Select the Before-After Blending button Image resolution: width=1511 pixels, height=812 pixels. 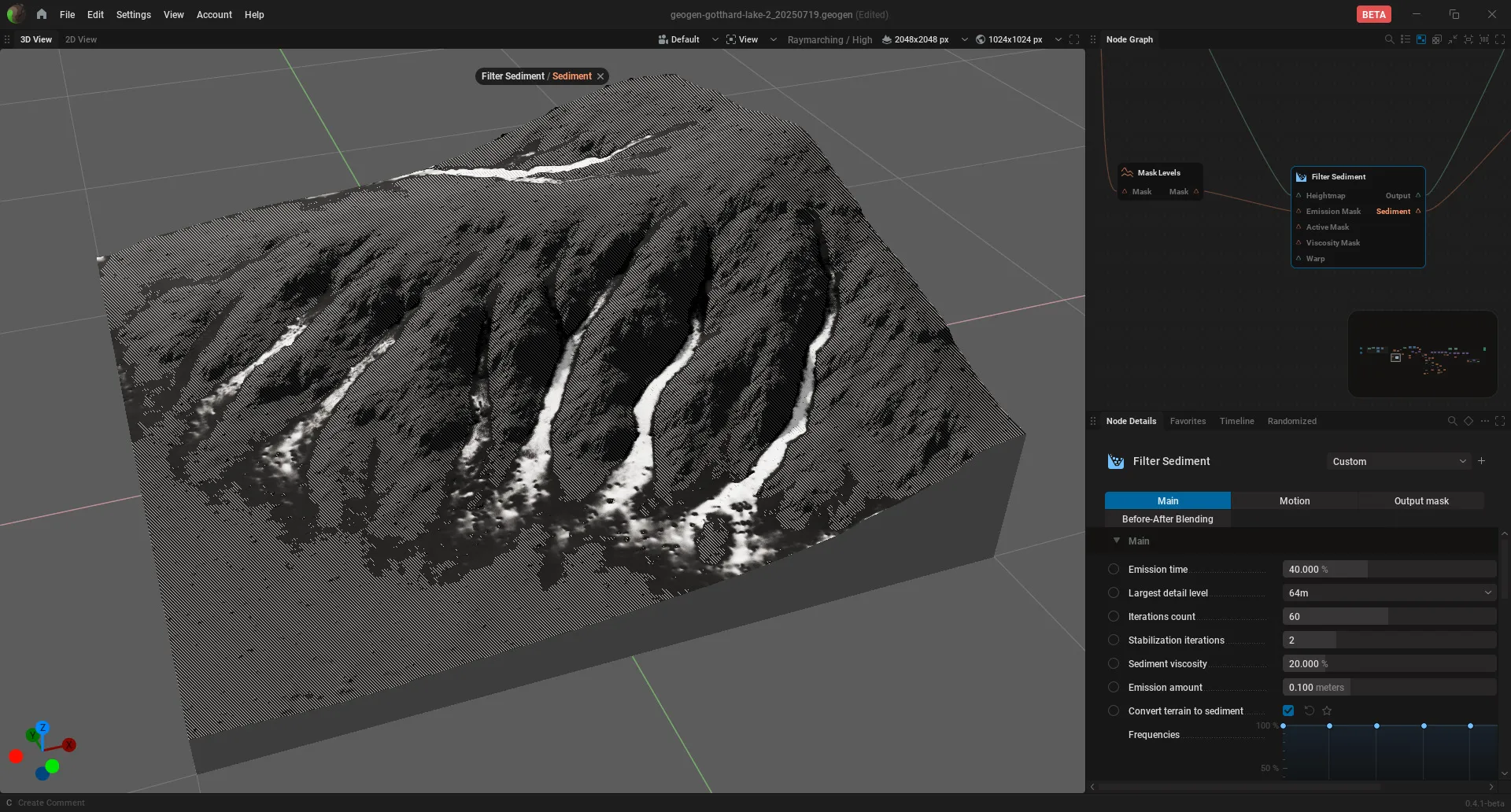click(1168, 519)
